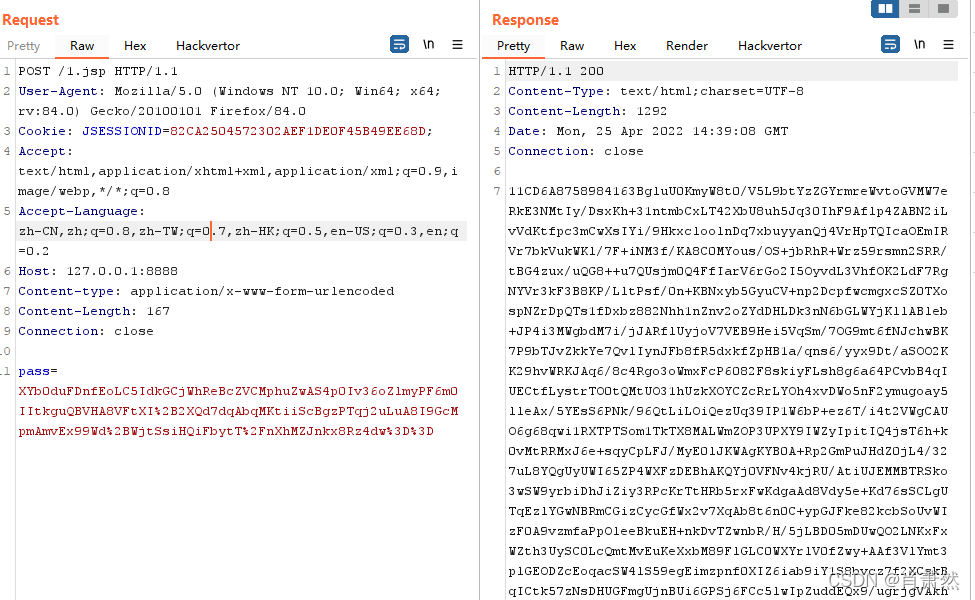The image size is (975, 600).
Task: Open Response panel options menu
Action: coord(948,45)
